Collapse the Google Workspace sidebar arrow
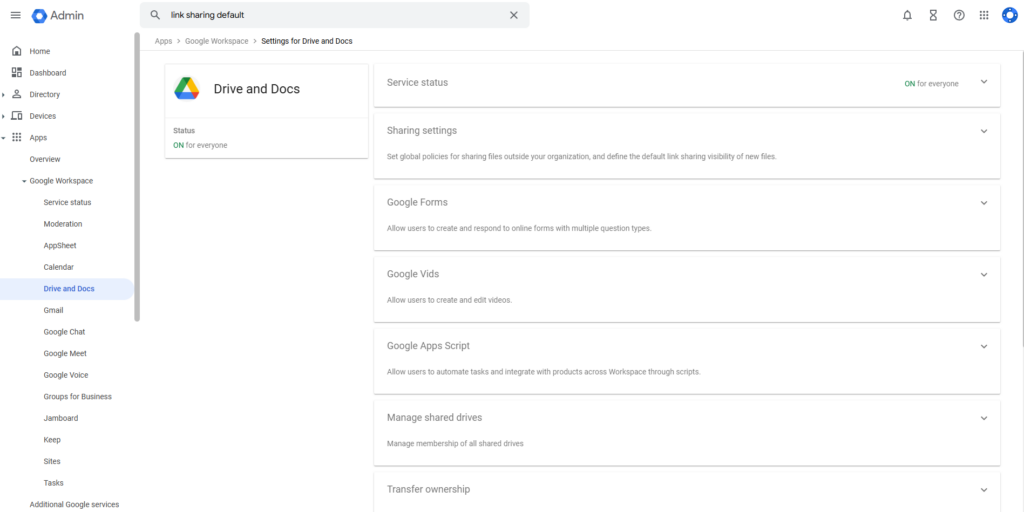This screenshot has height=512, width=1024. click(x=24, y=181)
